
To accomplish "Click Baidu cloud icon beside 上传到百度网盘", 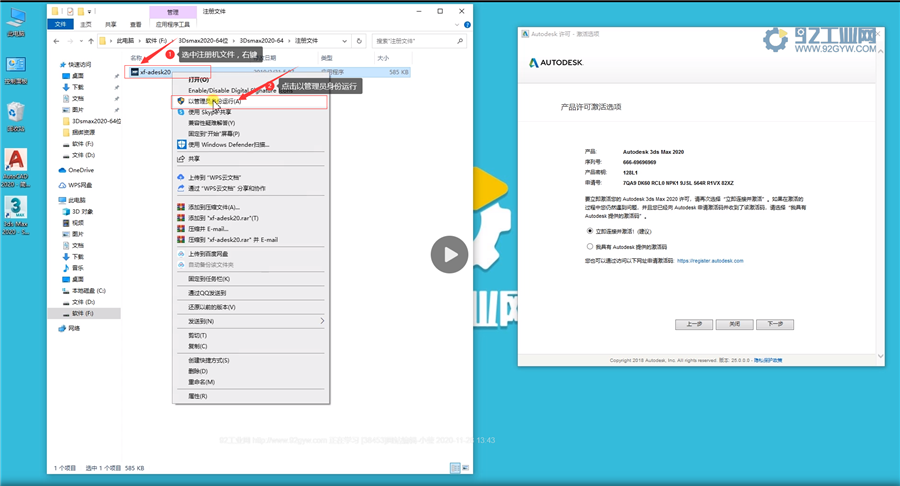I will tap(181, 254).
